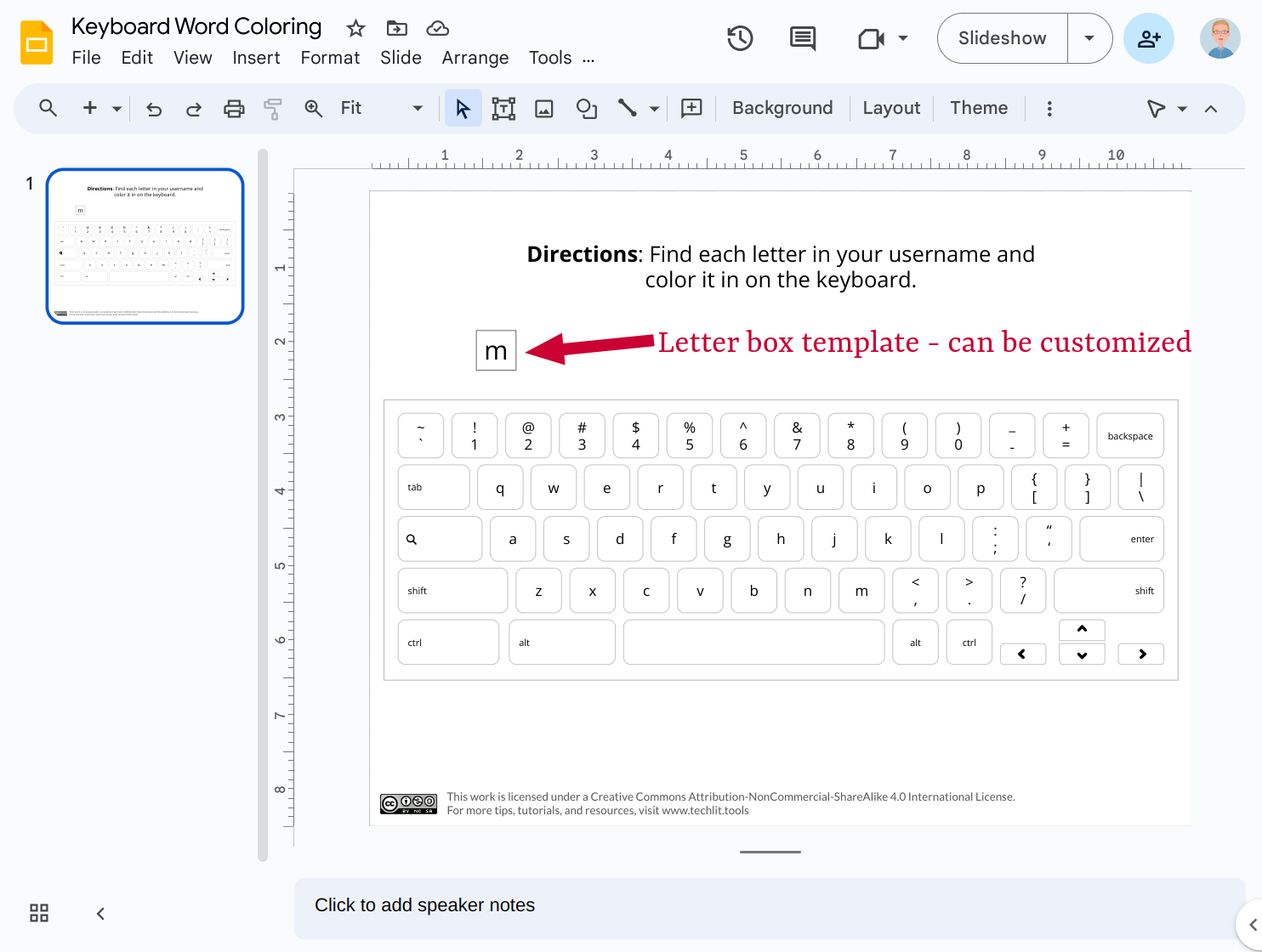Expand Slideshow options dropdown arrow
This screenshot has height=952, width=1262.
coord(1089,38)
